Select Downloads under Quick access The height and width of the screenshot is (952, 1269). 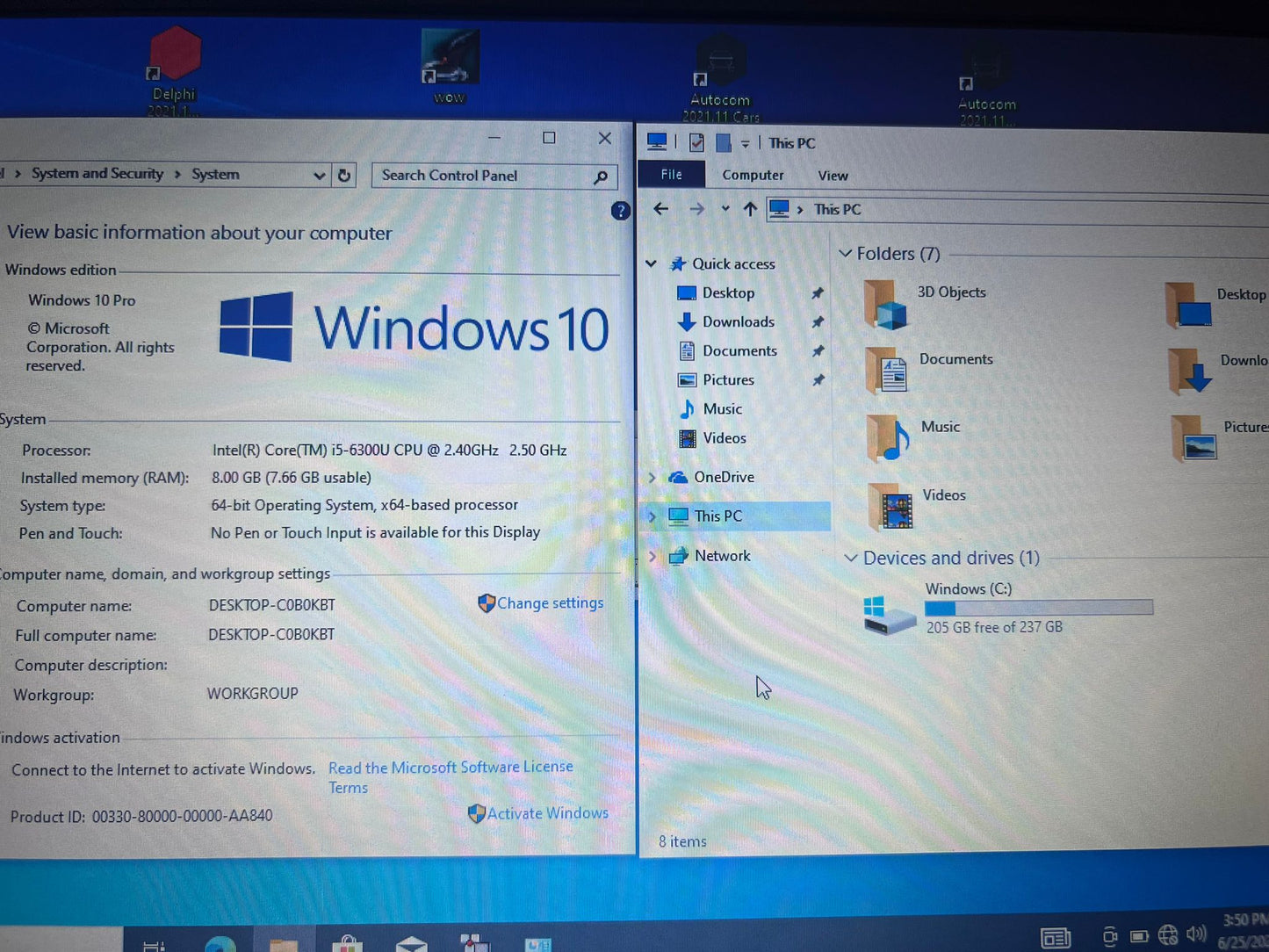coord(738,322)
